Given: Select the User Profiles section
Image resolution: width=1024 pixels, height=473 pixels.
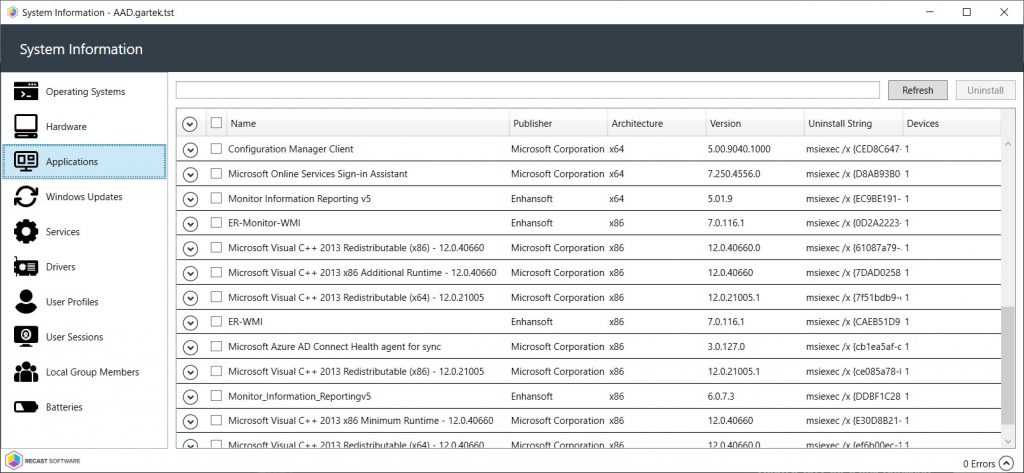Looking at the screenshot, I should (x=84, y=302).
